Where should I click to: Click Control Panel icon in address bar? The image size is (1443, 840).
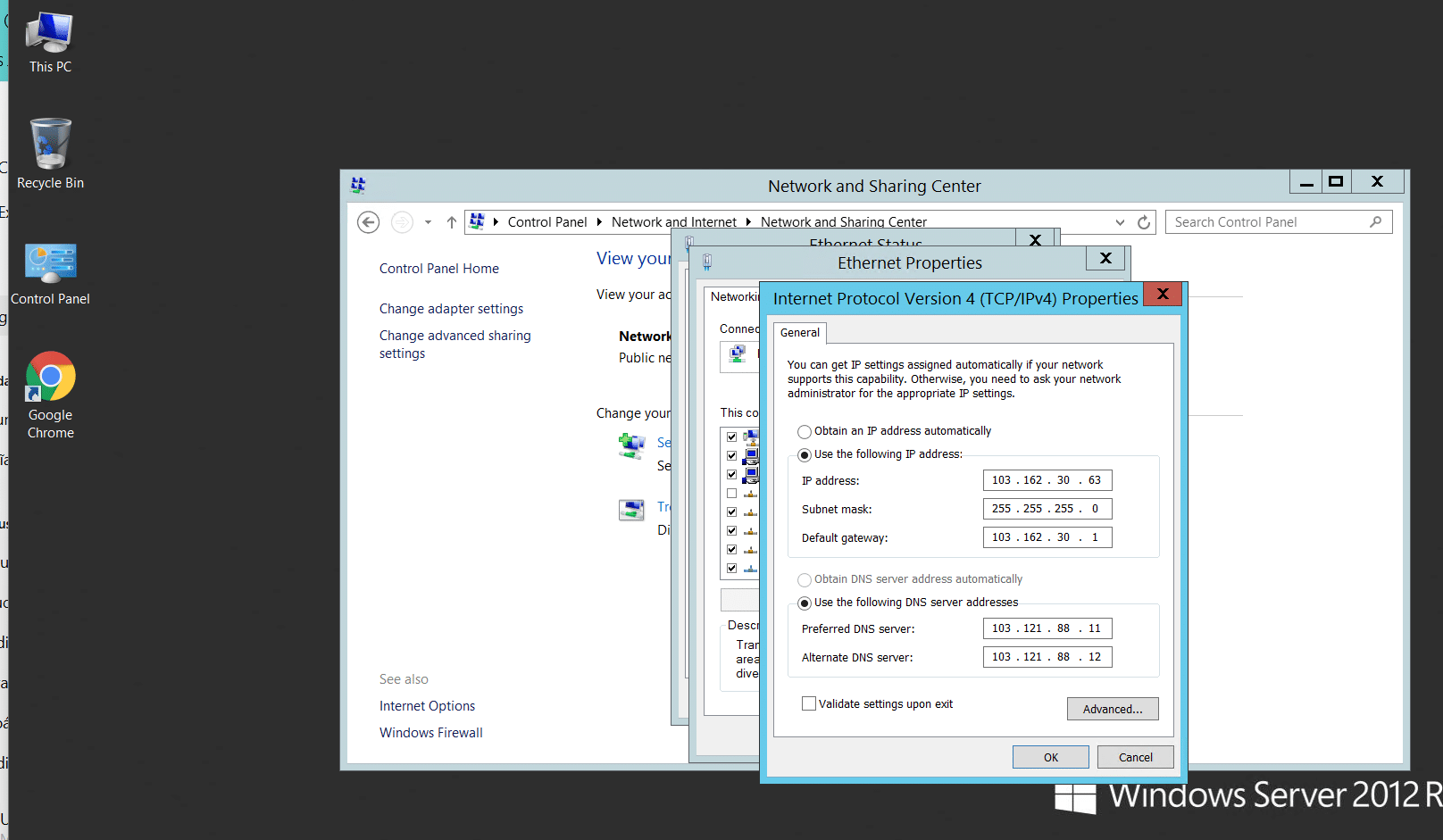tap(477, 221)
